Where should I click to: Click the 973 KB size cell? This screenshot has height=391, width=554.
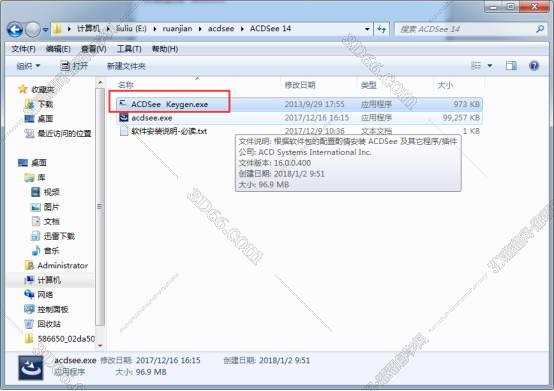(x=466, y=104)
